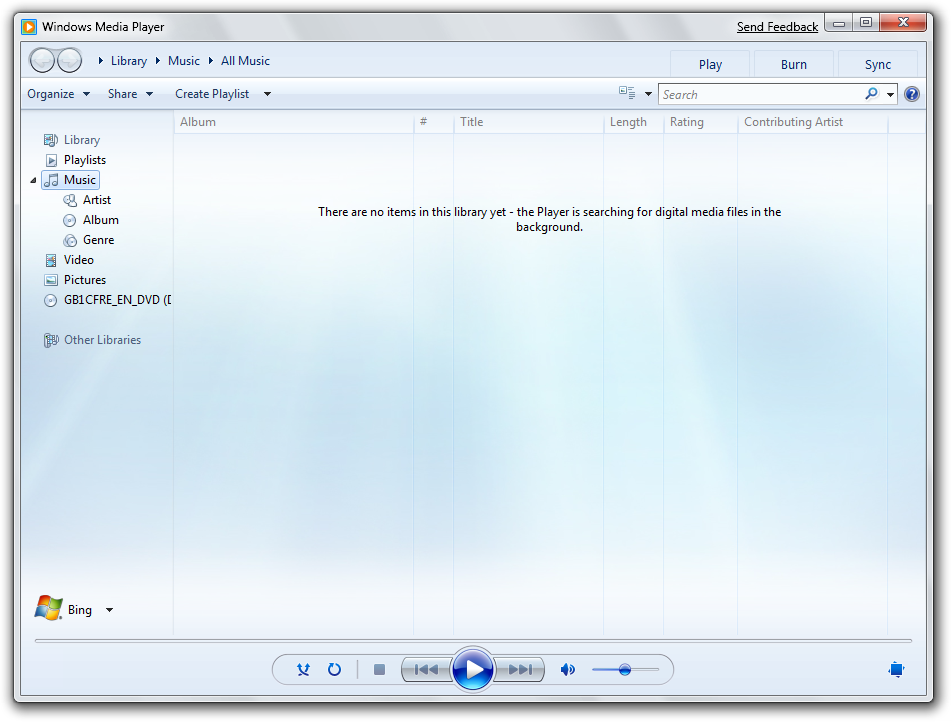Click the Other Libraries icon
The image size is (952, 722).
(51, 341)
